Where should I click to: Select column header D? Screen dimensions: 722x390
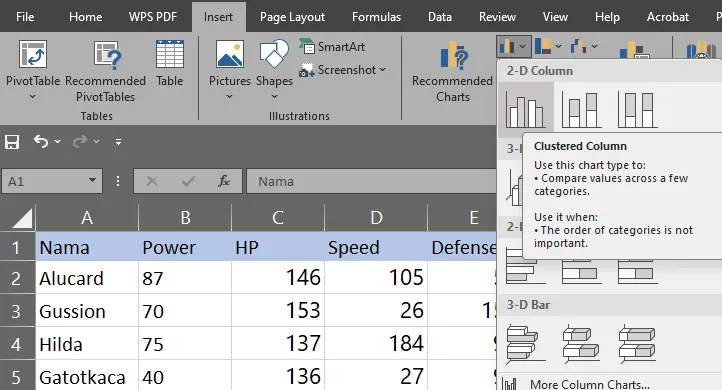376,218
